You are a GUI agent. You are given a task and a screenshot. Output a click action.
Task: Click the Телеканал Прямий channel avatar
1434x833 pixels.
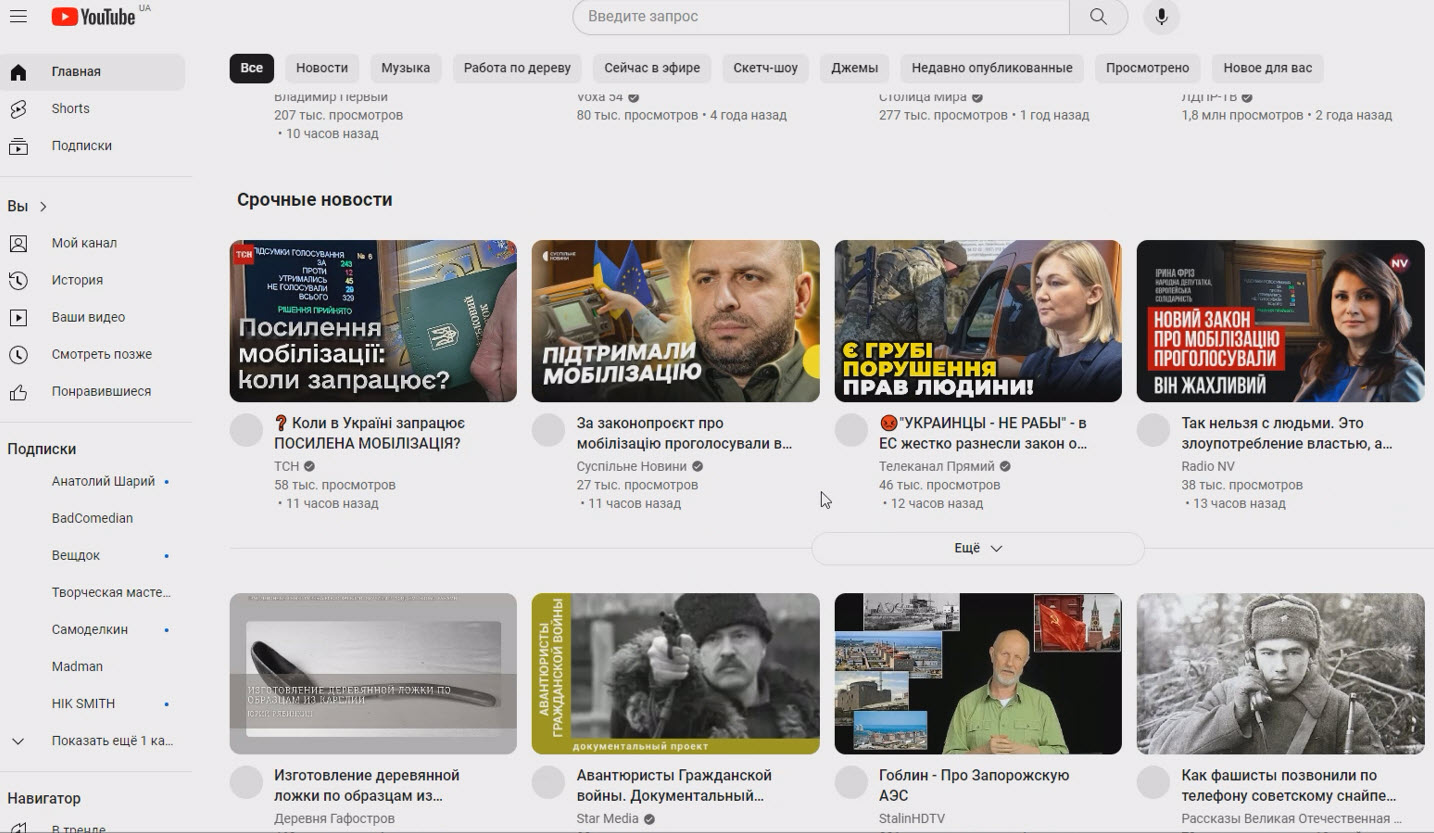coord(851,430)
